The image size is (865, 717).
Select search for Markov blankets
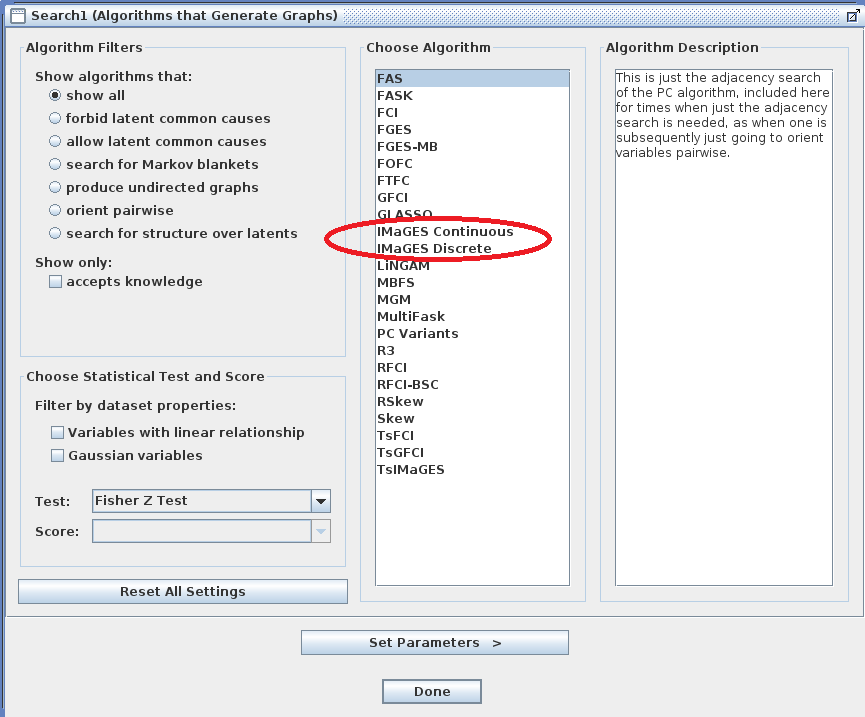pyautogui.click(x=55, y=164)
